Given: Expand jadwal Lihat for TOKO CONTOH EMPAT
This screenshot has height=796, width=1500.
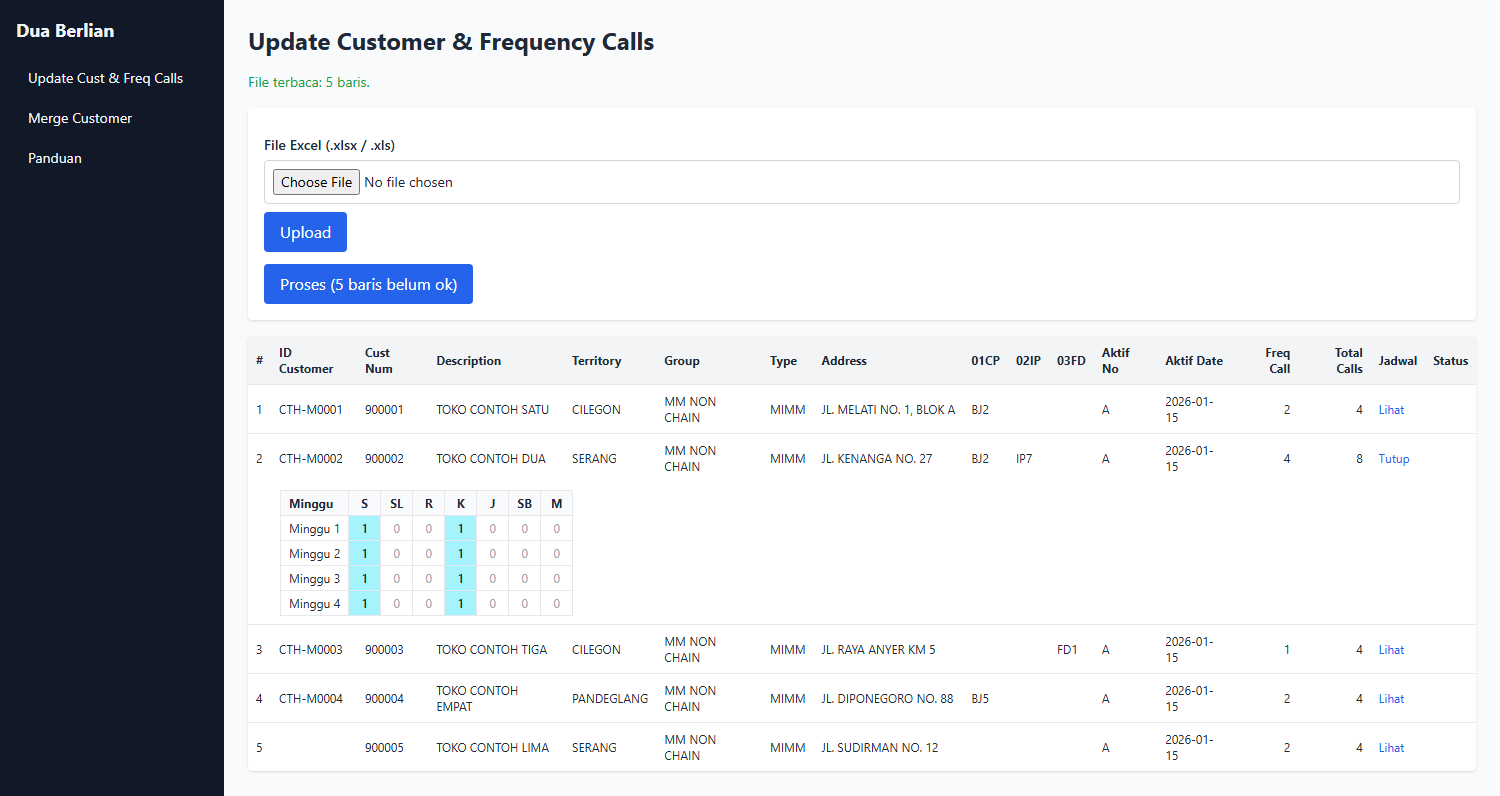Looking at the screenshot, I should pos(1391,698).
